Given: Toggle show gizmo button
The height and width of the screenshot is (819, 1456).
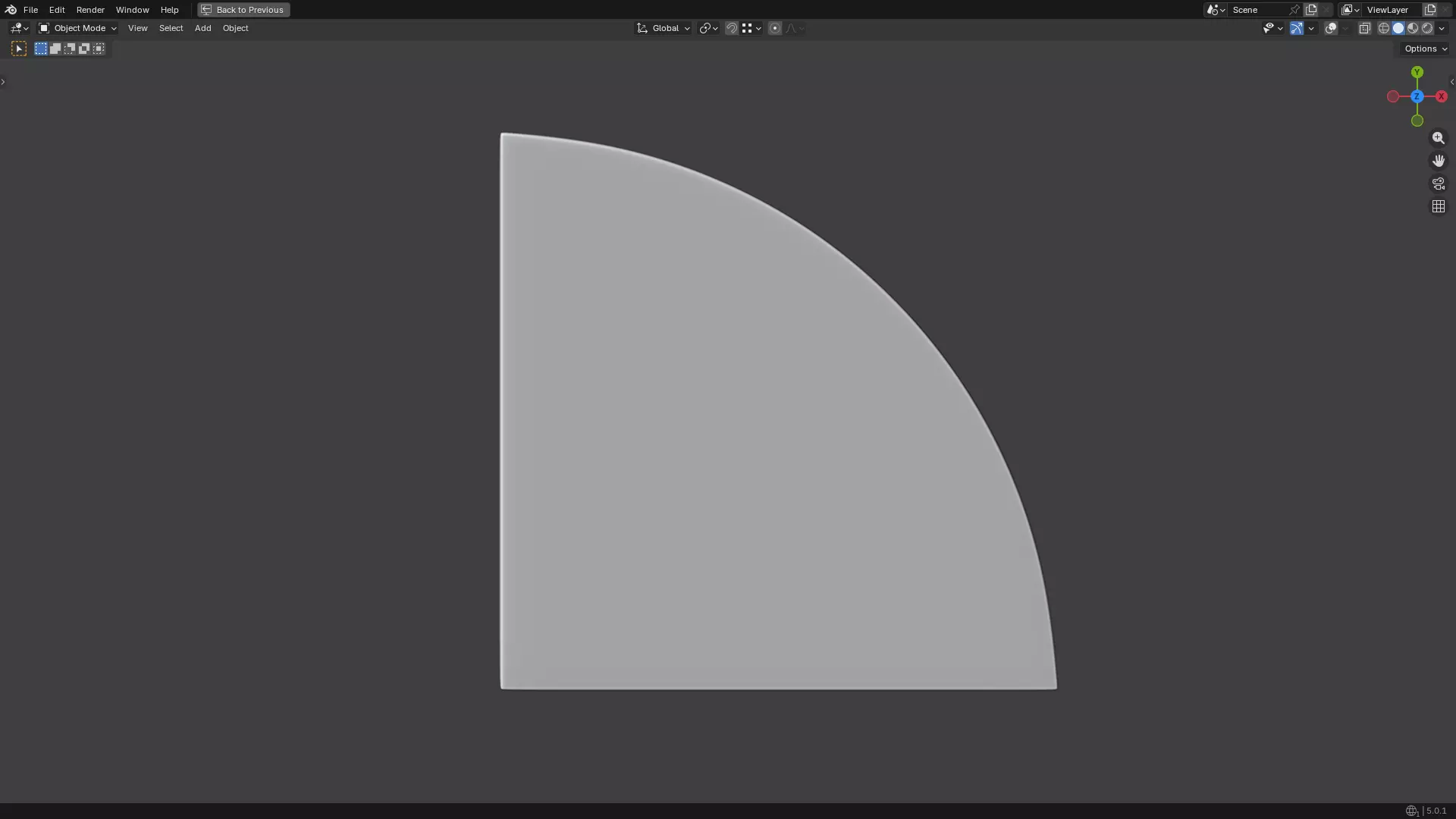Looking at the screenshot, I should click(1297, 28).
